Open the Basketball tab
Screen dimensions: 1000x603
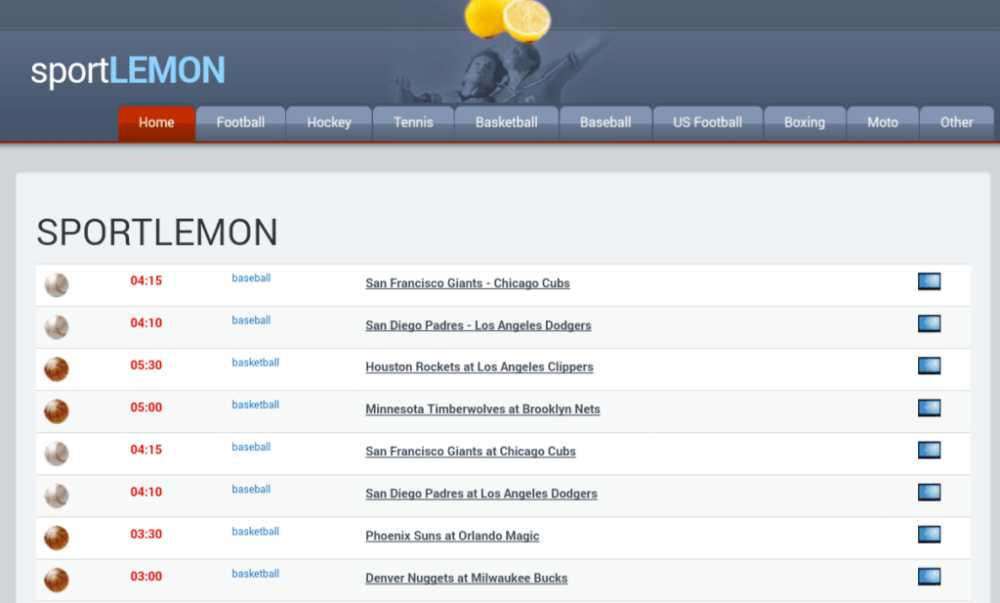coord(506,122)
